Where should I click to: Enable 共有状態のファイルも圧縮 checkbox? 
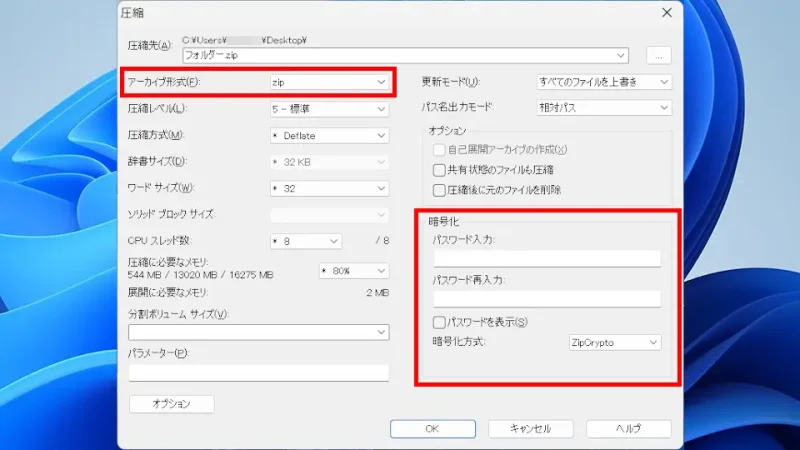(439, 170)
